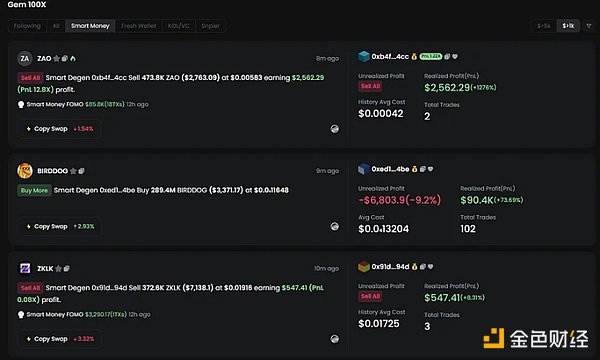This screenshot has width=600, height=360.
Task: Switch to the Fresh Wallet tab
Action: pos(139,26)
